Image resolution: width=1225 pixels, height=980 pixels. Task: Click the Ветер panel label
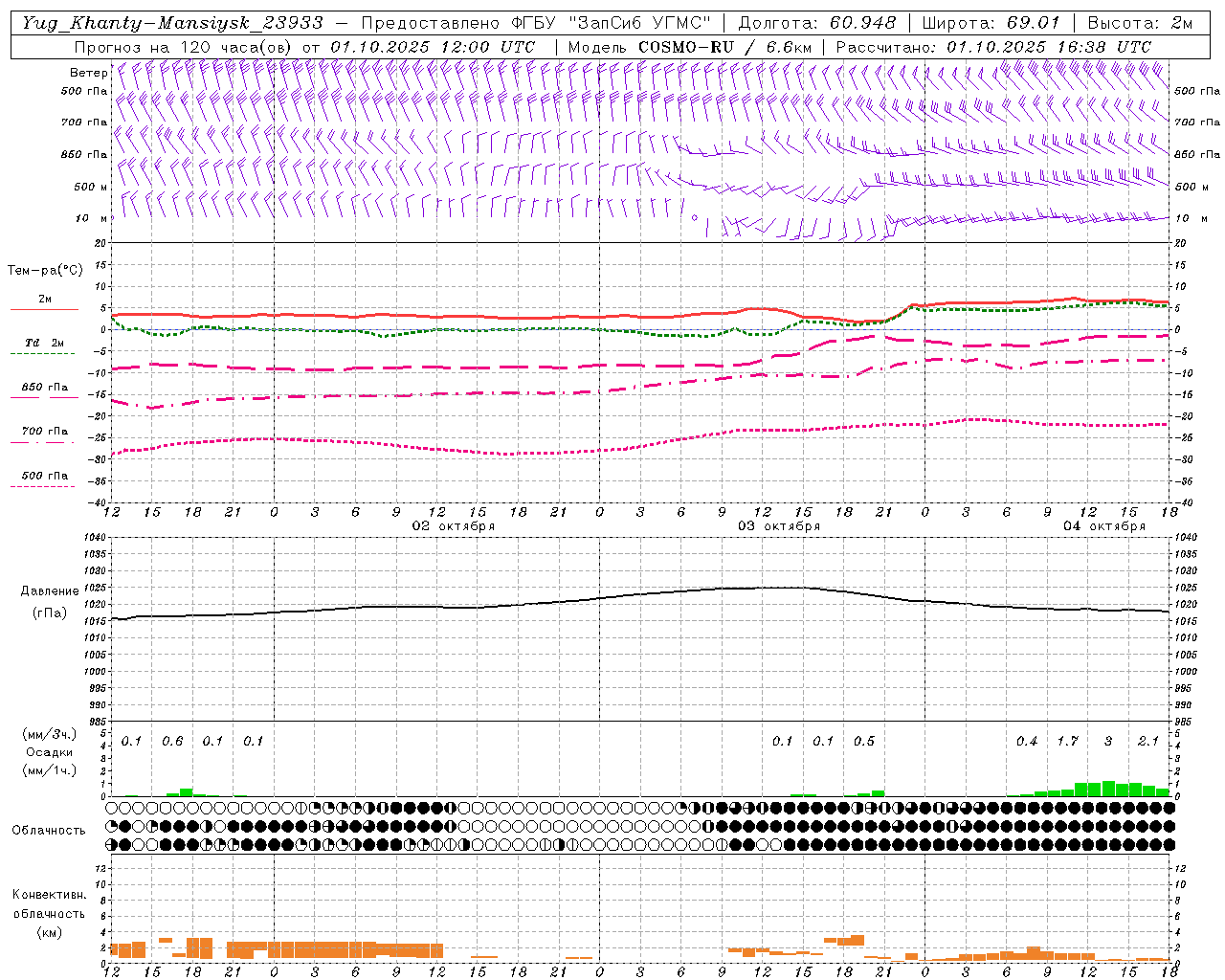pyautogui.click(x=89, y=73)
